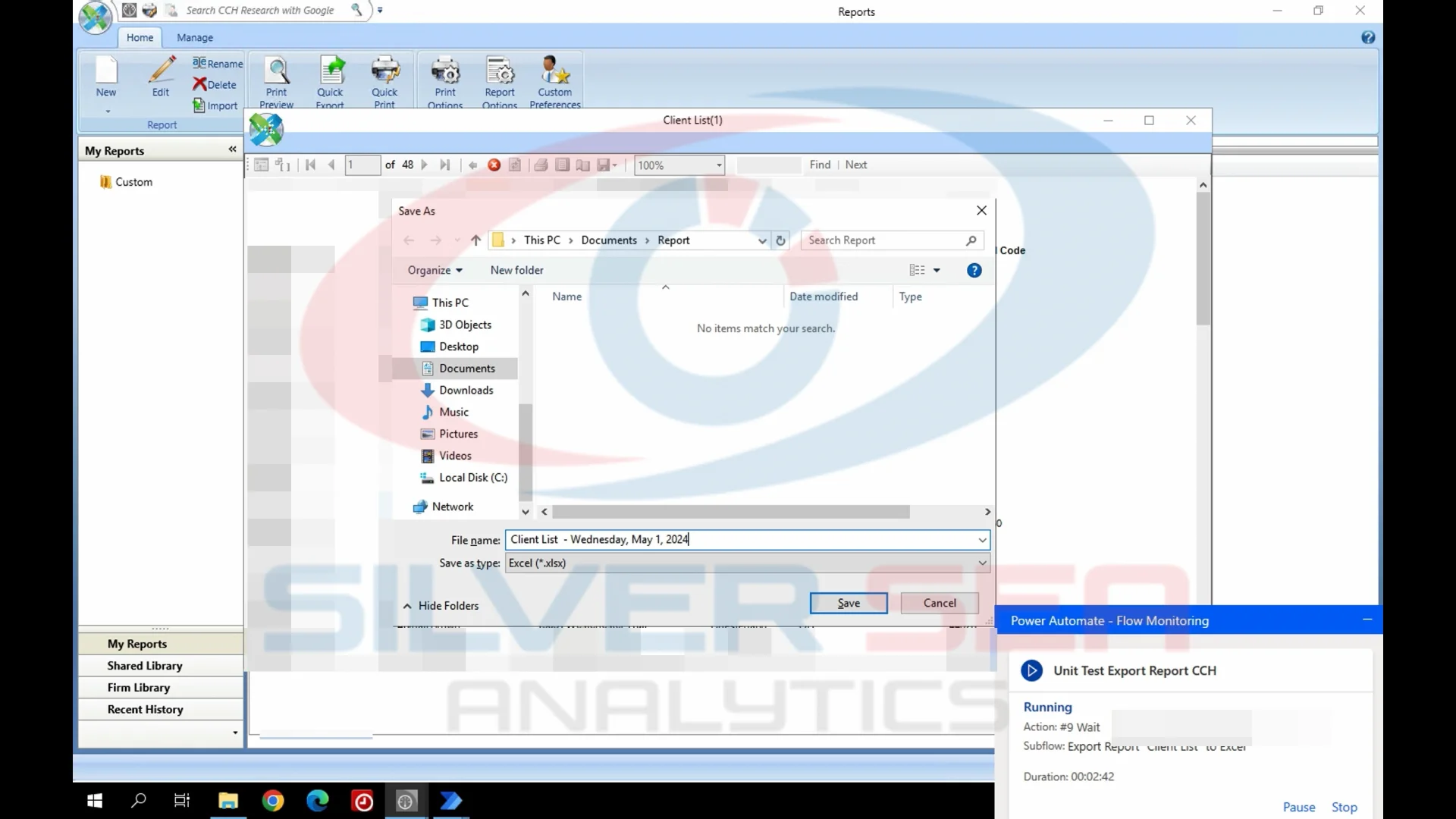Go to last page in viewer toolbar
This screenshot has width=1456, height=819.
[x=445, y=165]
